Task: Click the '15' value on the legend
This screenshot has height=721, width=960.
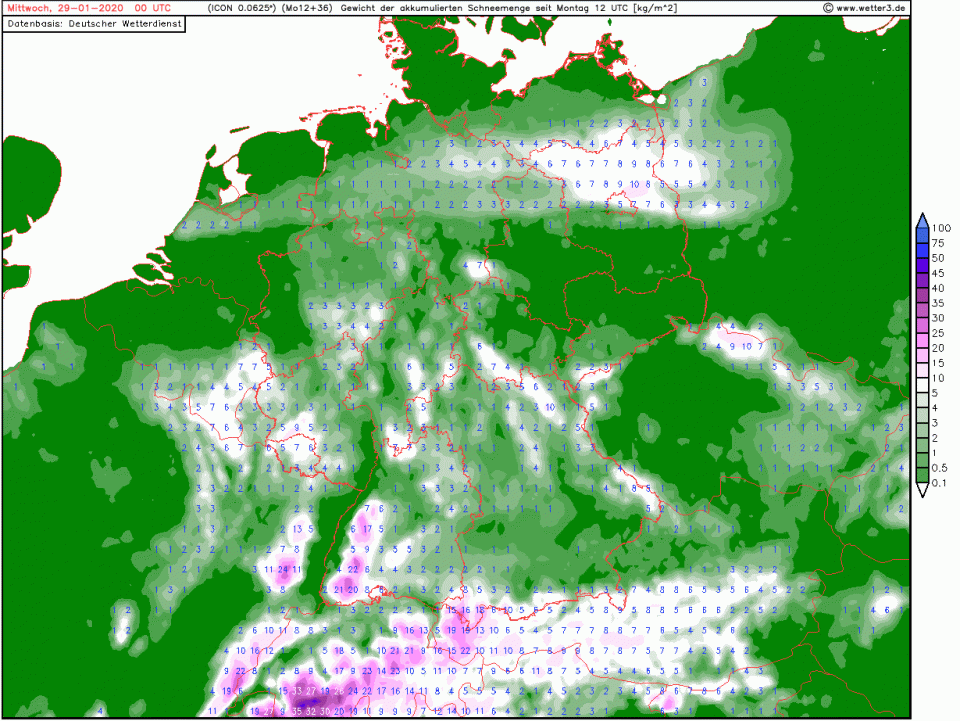Action: coord(940,364)
